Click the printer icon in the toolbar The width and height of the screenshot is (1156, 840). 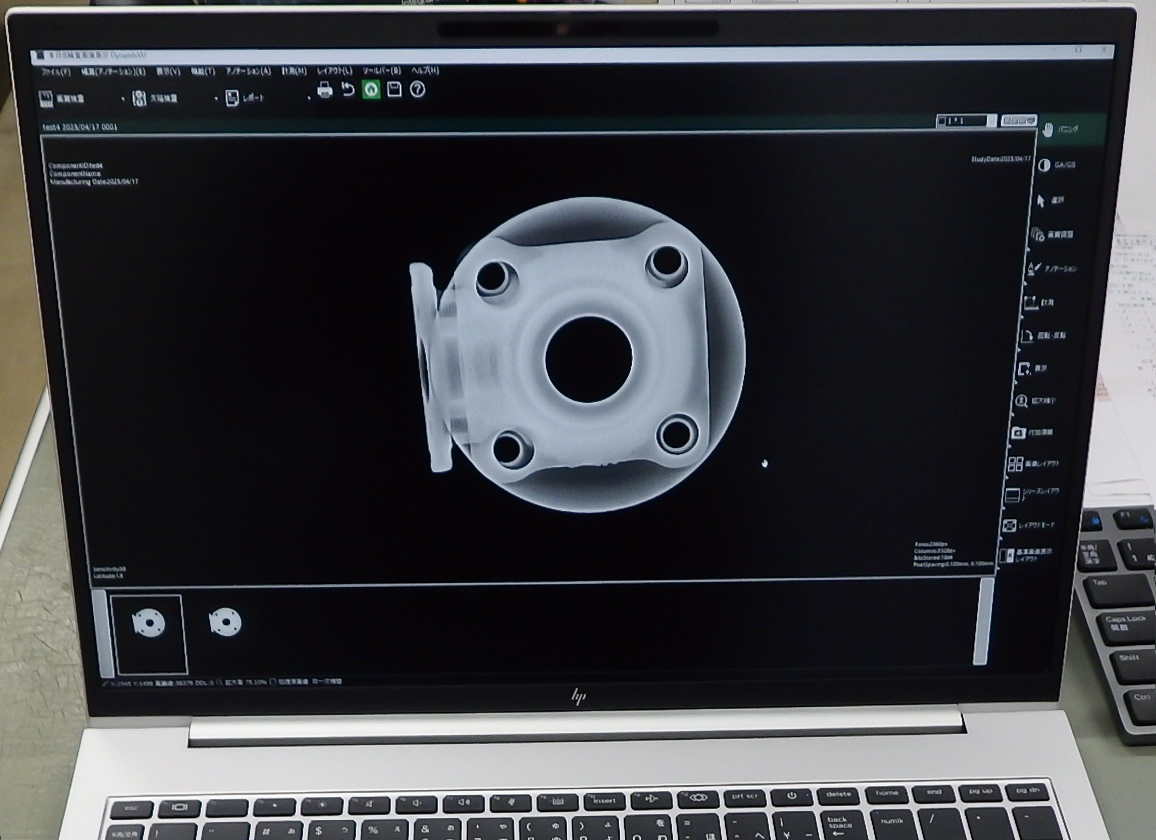pyautogui.click(x=325, y=90)
